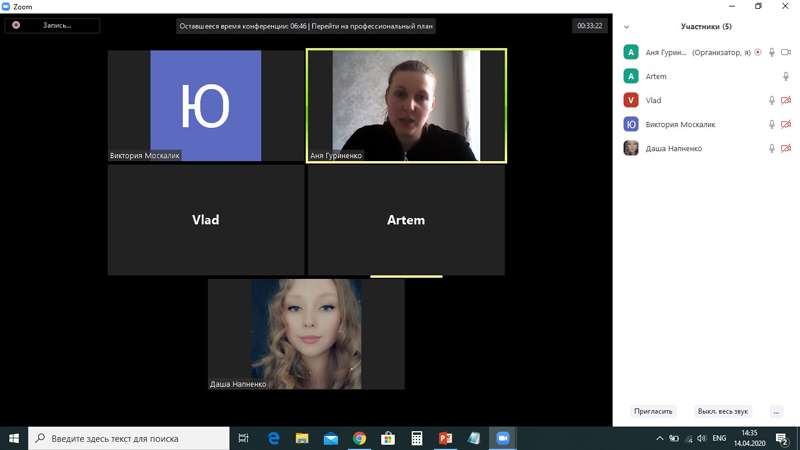800x450 pixels.
Task: Select Даша Напненко's video thumbnail
Action: [x=306, y=334]
